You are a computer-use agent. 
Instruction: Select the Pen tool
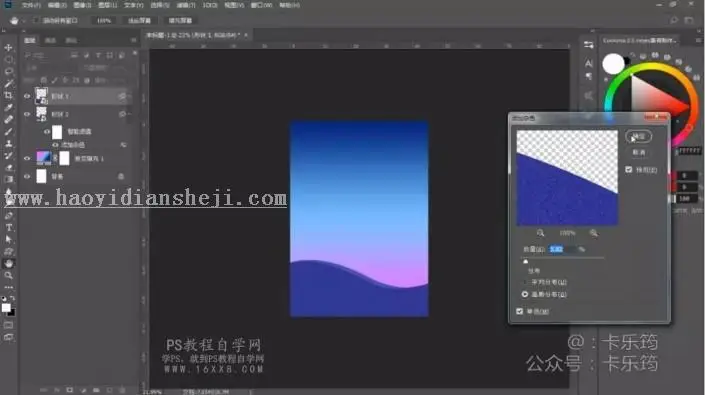pos(8,216)
